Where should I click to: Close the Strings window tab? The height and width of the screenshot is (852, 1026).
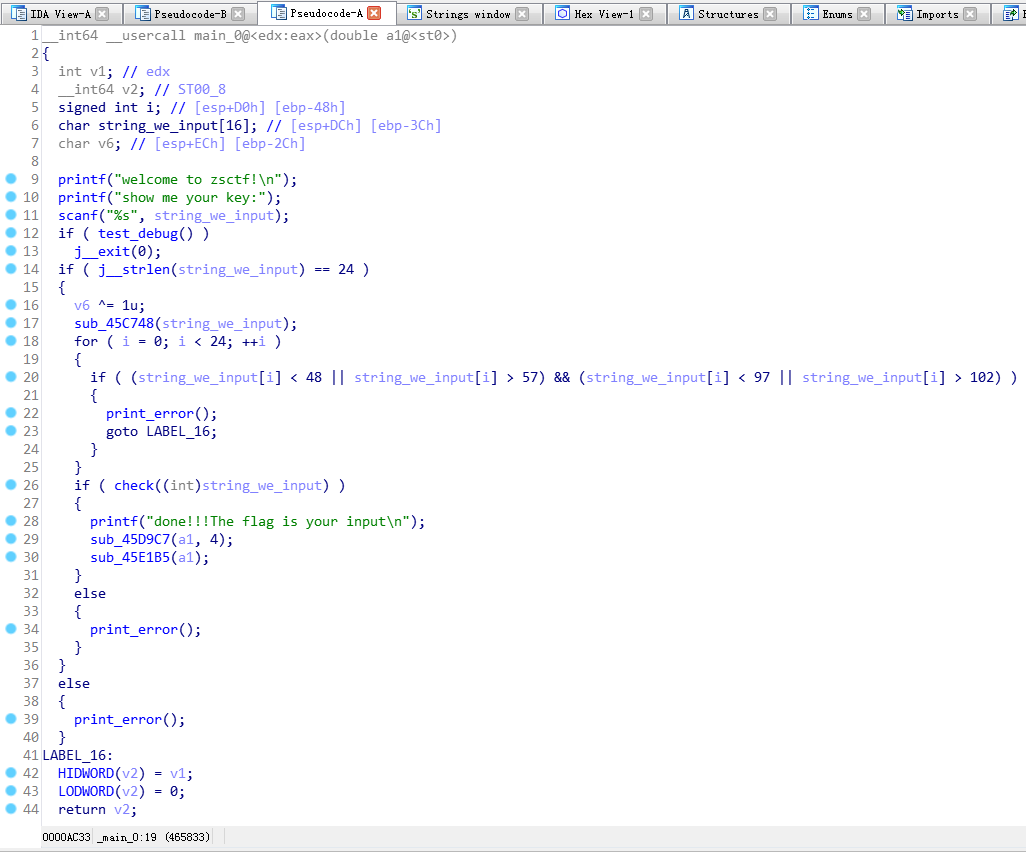(522, 14)
